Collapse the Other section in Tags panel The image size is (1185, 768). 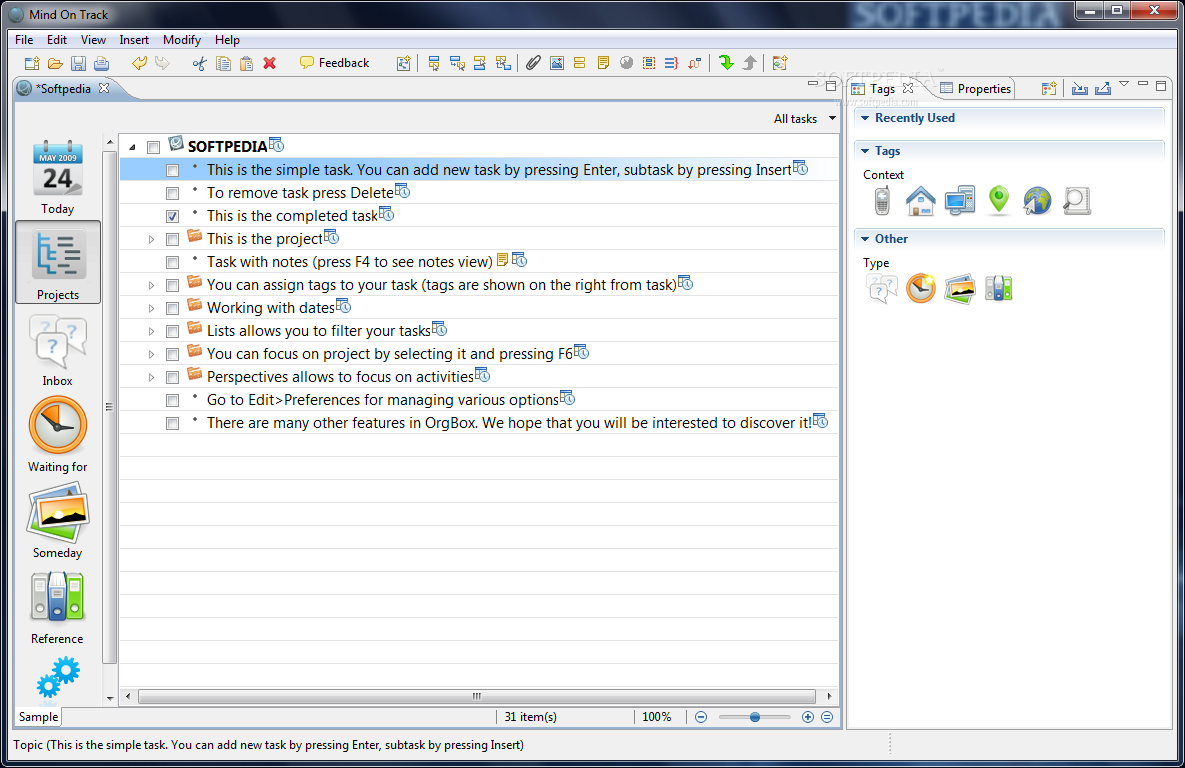tap(865, 239)
